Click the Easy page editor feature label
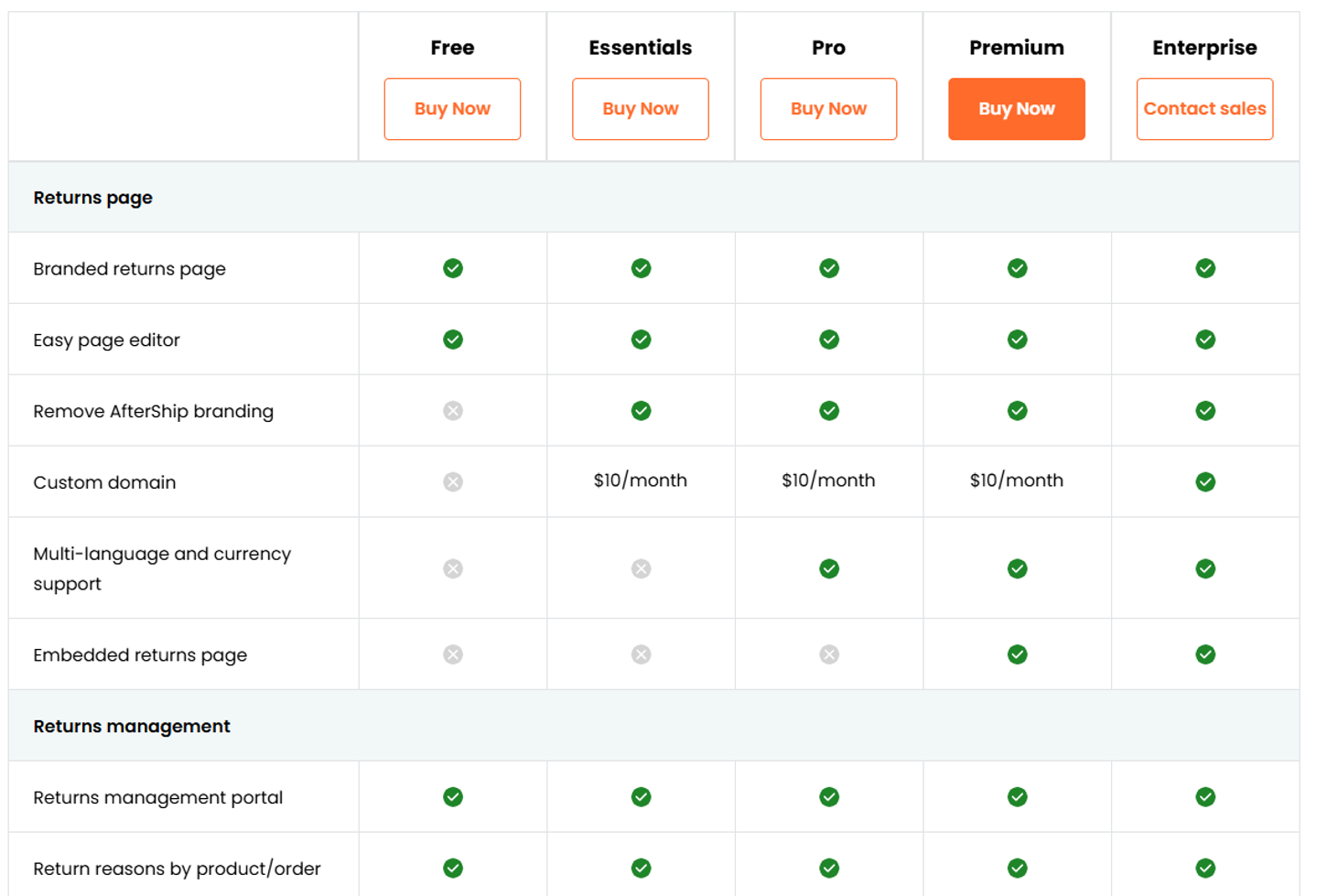This screenshot has width=1327, height=896. pos(107,340)
